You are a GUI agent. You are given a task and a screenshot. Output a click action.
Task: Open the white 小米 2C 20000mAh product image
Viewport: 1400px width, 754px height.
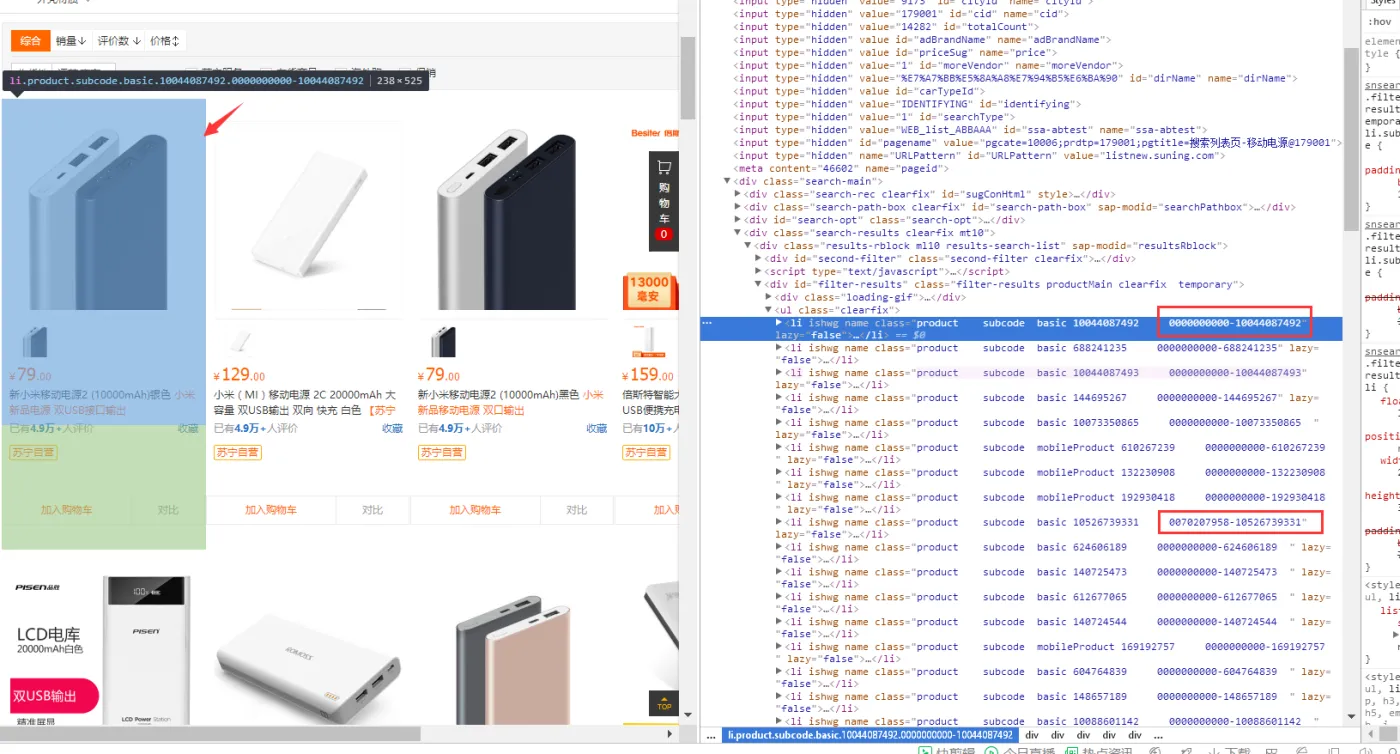(309, 215)
